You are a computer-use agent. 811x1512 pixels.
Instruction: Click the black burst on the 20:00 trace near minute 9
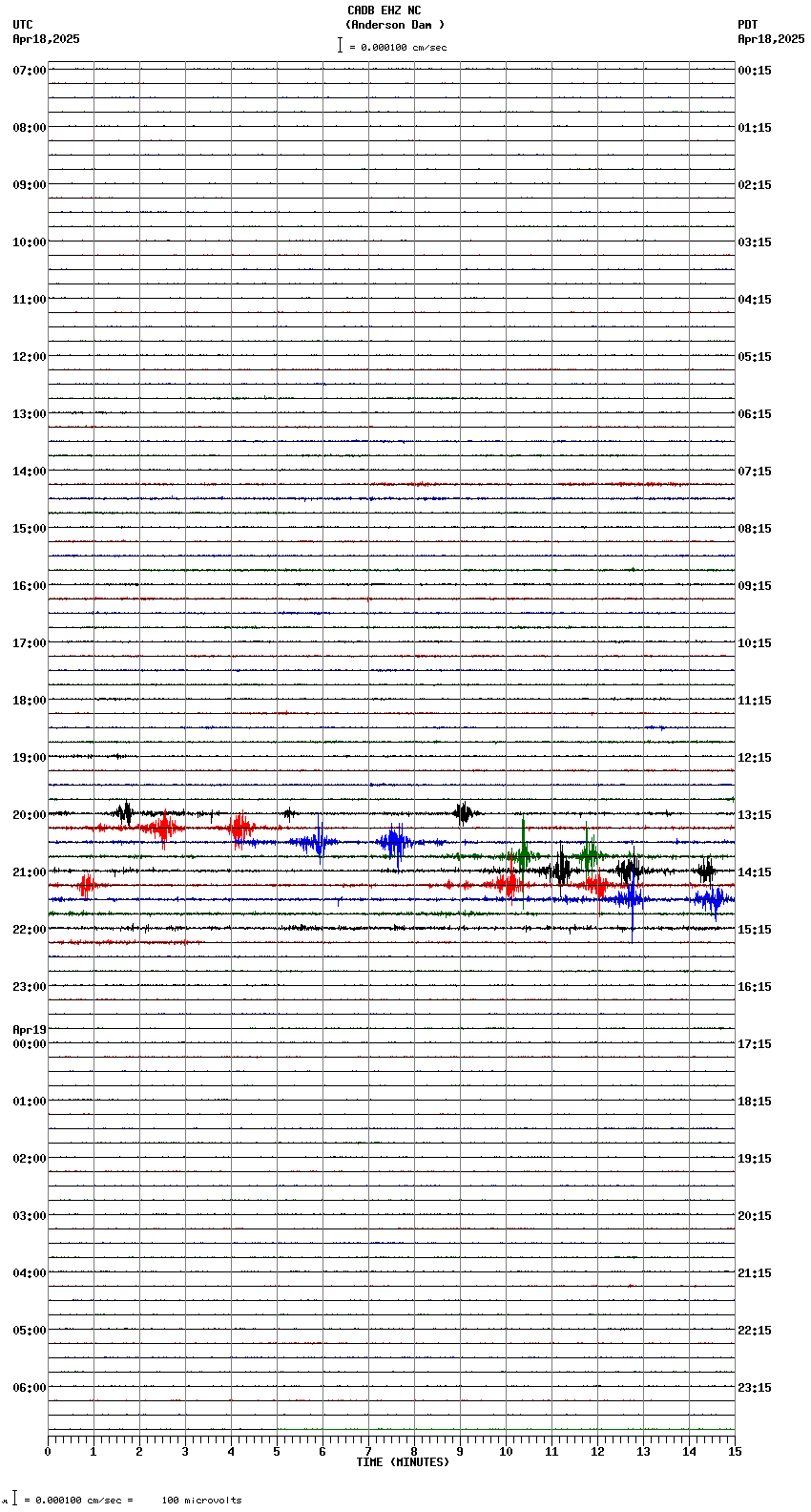[465, 813]
